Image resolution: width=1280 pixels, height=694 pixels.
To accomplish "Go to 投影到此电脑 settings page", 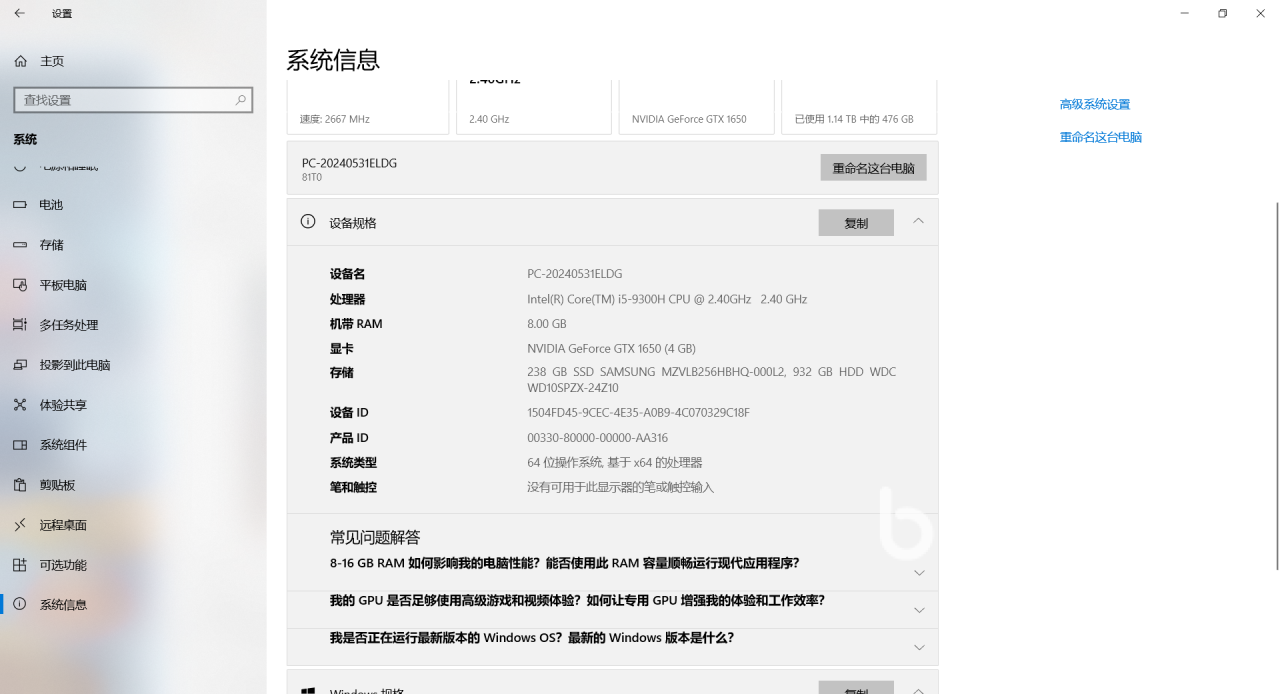I will coord(75,365).
